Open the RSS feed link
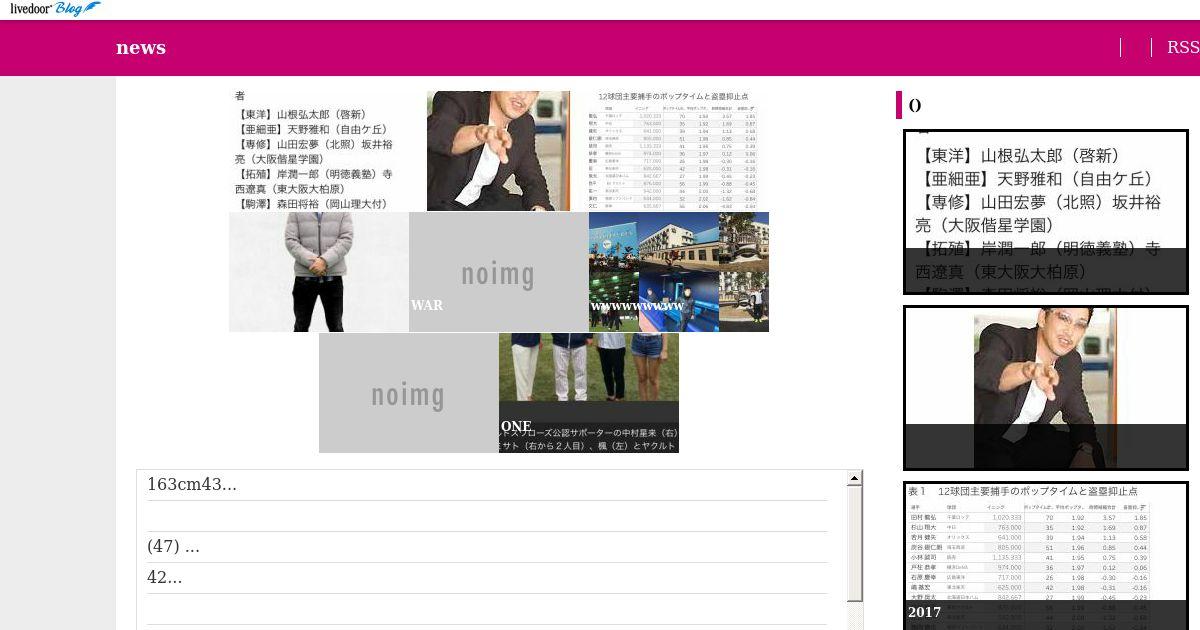This screenshot has height=630, width=1200. tap(1183, 47)
